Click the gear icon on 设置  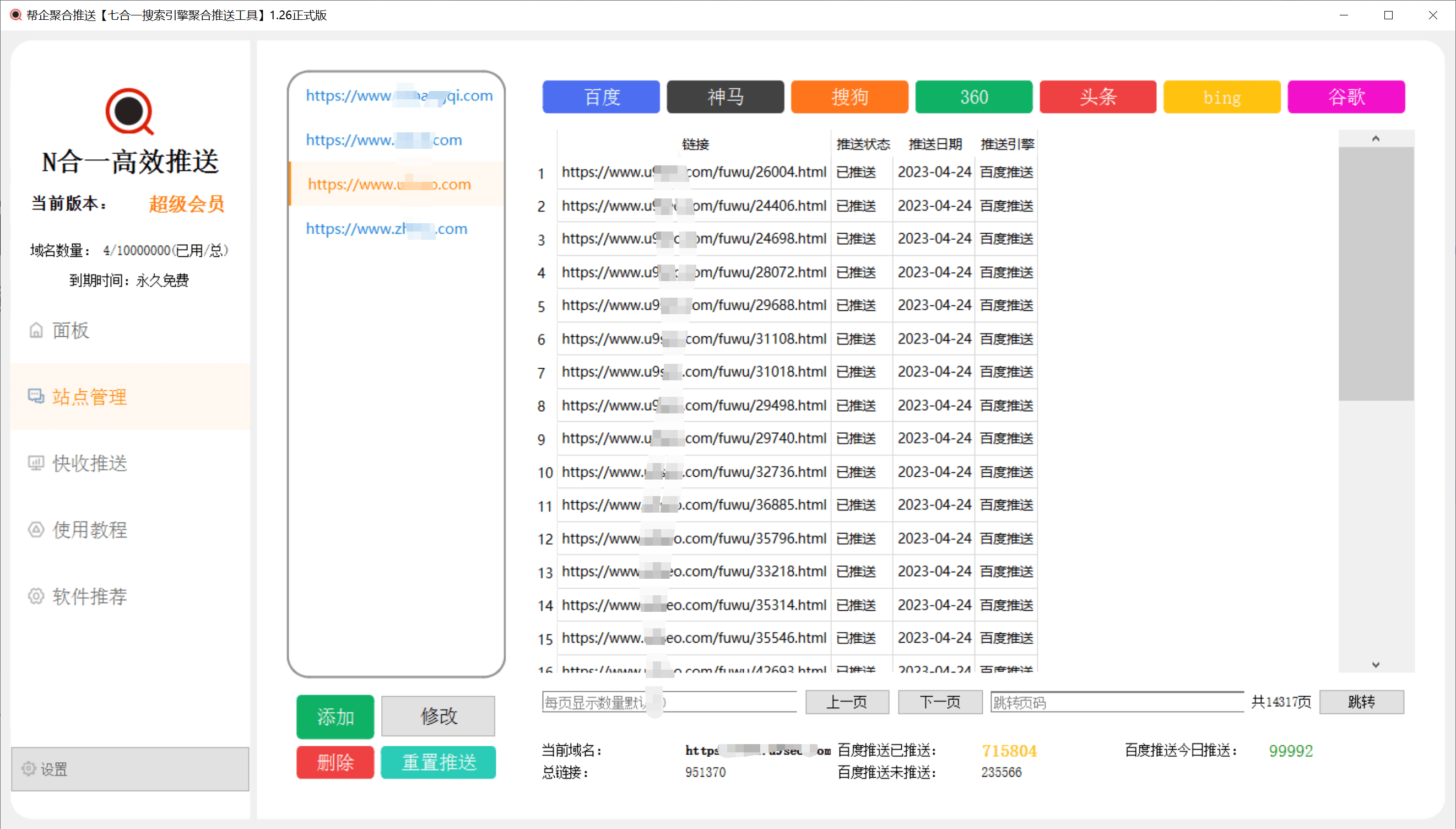coord(29,769)
